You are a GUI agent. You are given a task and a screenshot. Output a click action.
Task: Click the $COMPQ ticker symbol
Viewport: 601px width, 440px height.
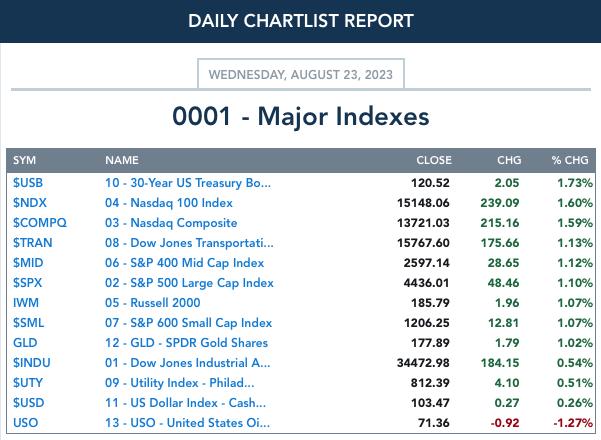click(40, 223)
